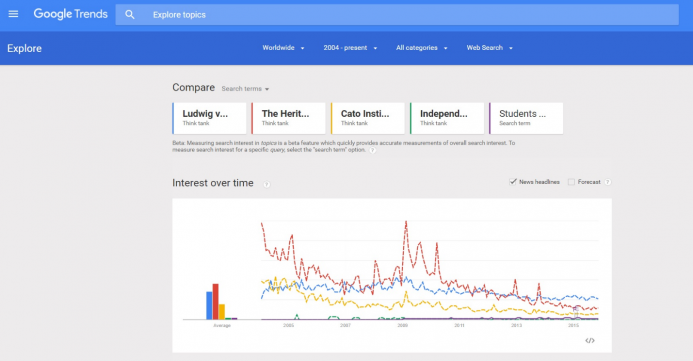The width and height of the screenshot is (693, 361).
Task: Click the red Average bar
Action: pos(216,301)
